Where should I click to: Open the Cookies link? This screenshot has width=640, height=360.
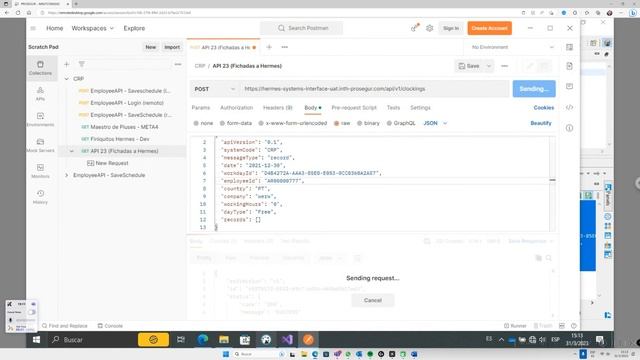click(544, 108)
